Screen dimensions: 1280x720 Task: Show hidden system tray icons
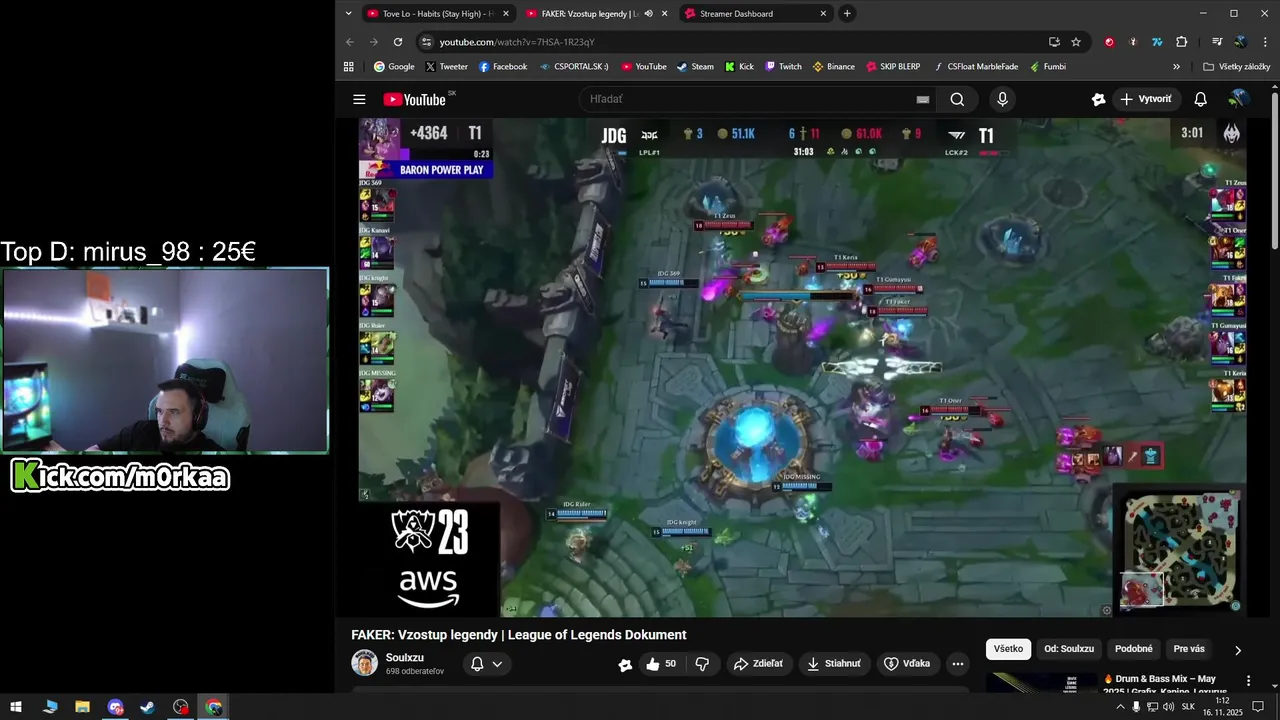pos(1118,707)
